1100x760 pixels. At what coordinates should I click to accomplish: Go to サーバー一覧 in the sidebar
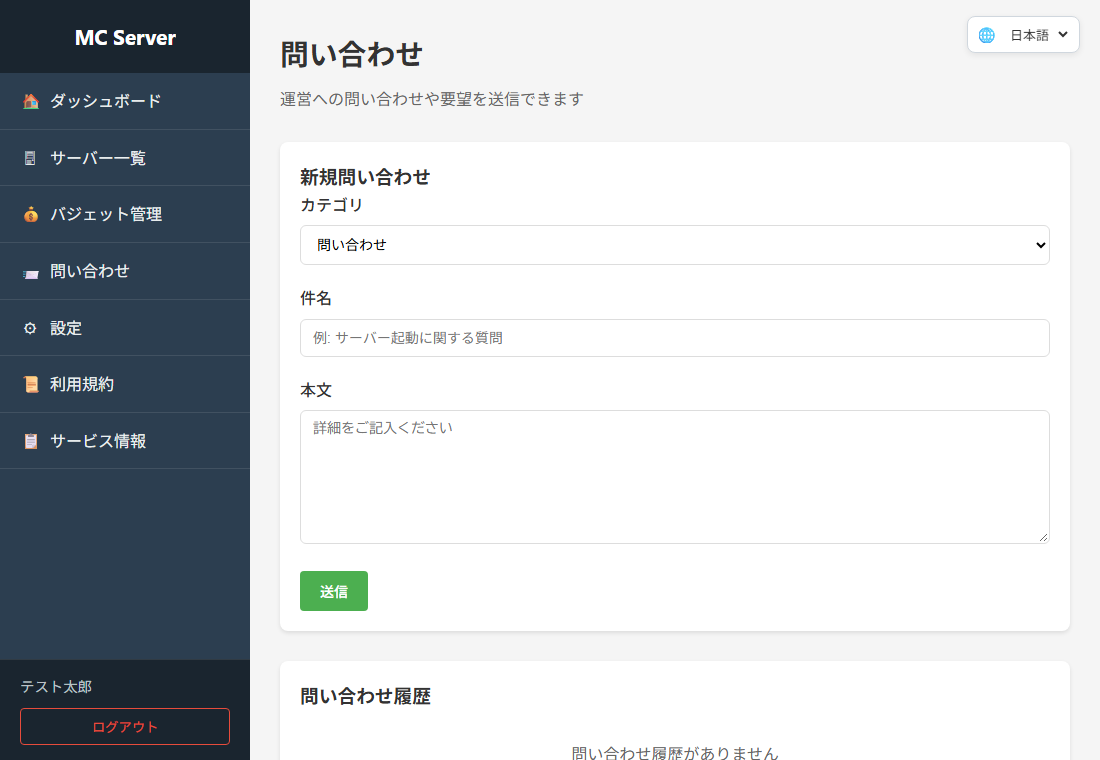125,158
